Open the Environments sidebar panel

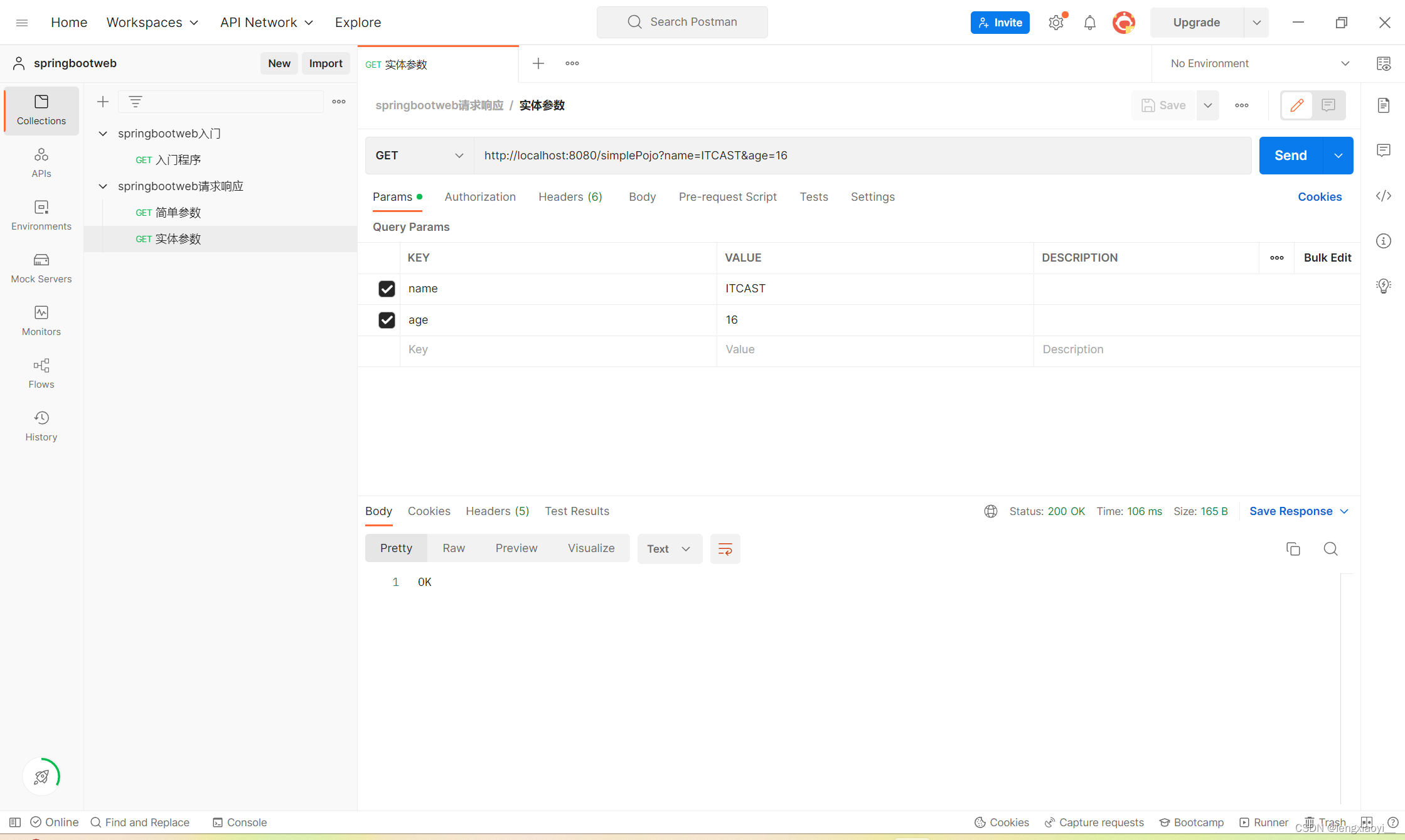point(41,215)
